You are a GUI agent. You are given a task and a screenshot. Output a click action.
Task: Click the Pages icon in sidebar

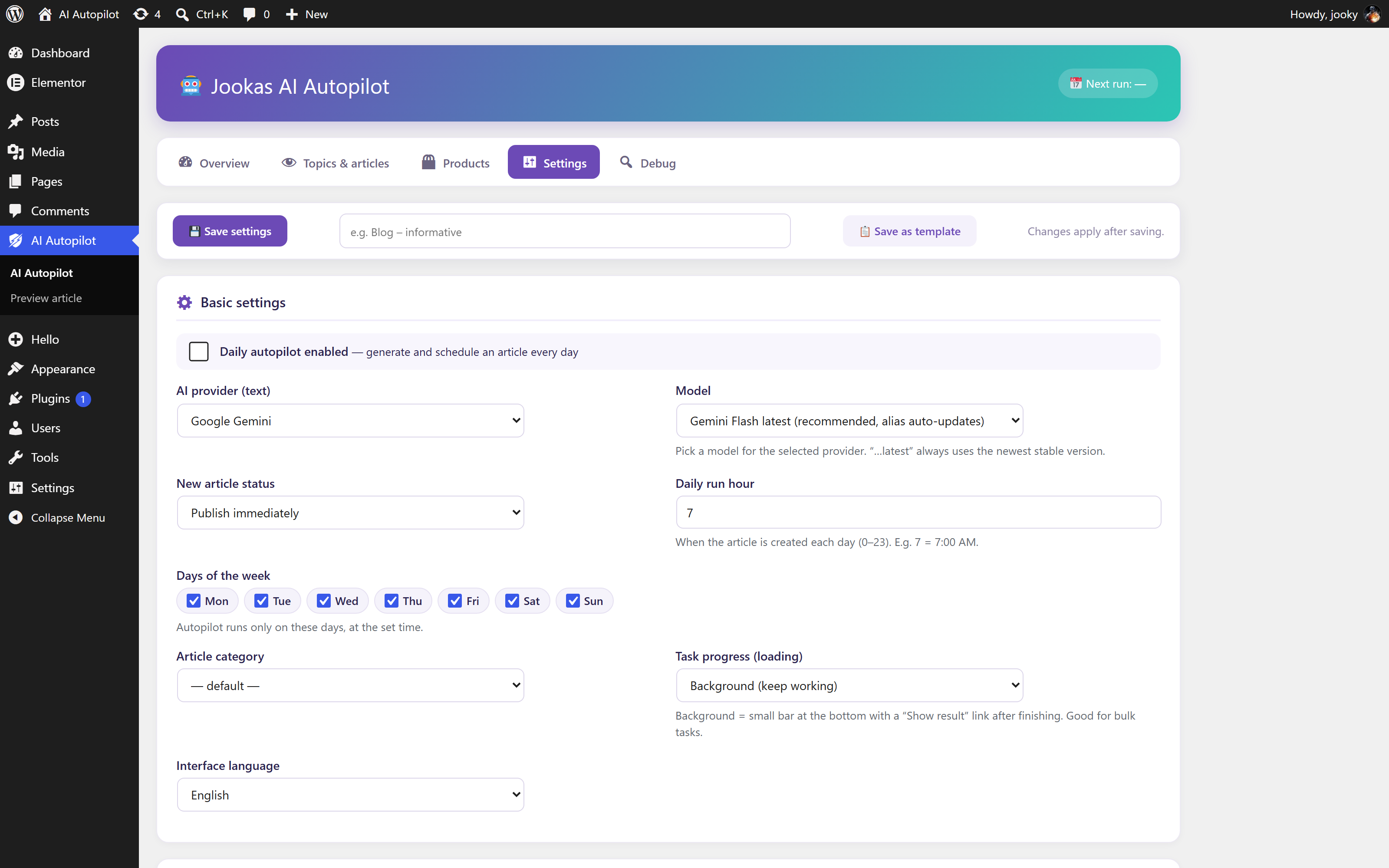pyautogui.click(x=16, y=181)
